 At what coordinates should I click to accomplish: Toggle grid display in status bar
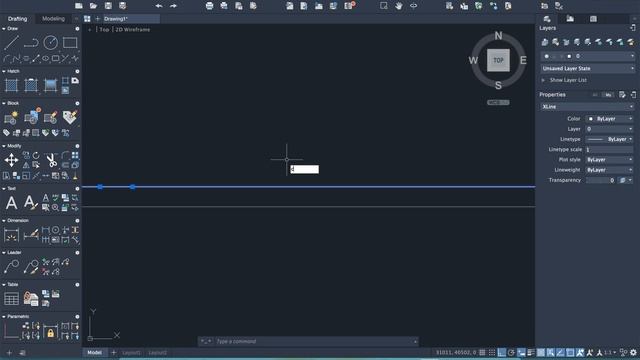coord(482,352)
